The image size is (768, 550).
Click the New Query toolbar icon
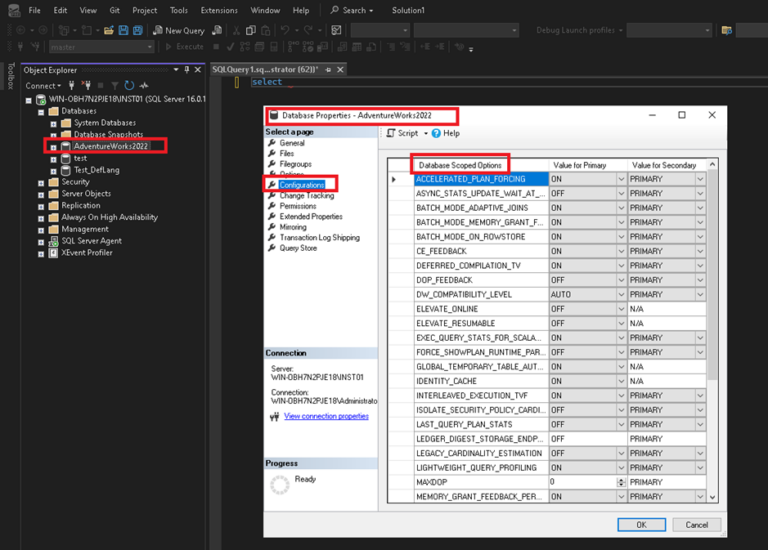click(157, 30)
